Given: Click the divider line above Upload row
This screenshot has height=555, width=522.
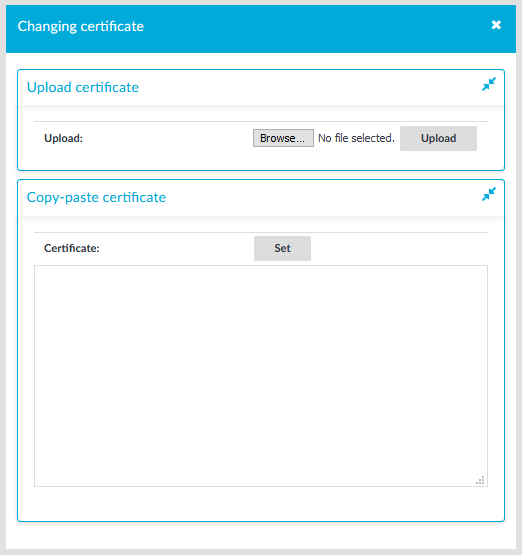Looking at the screenshot, I should 261,121.
